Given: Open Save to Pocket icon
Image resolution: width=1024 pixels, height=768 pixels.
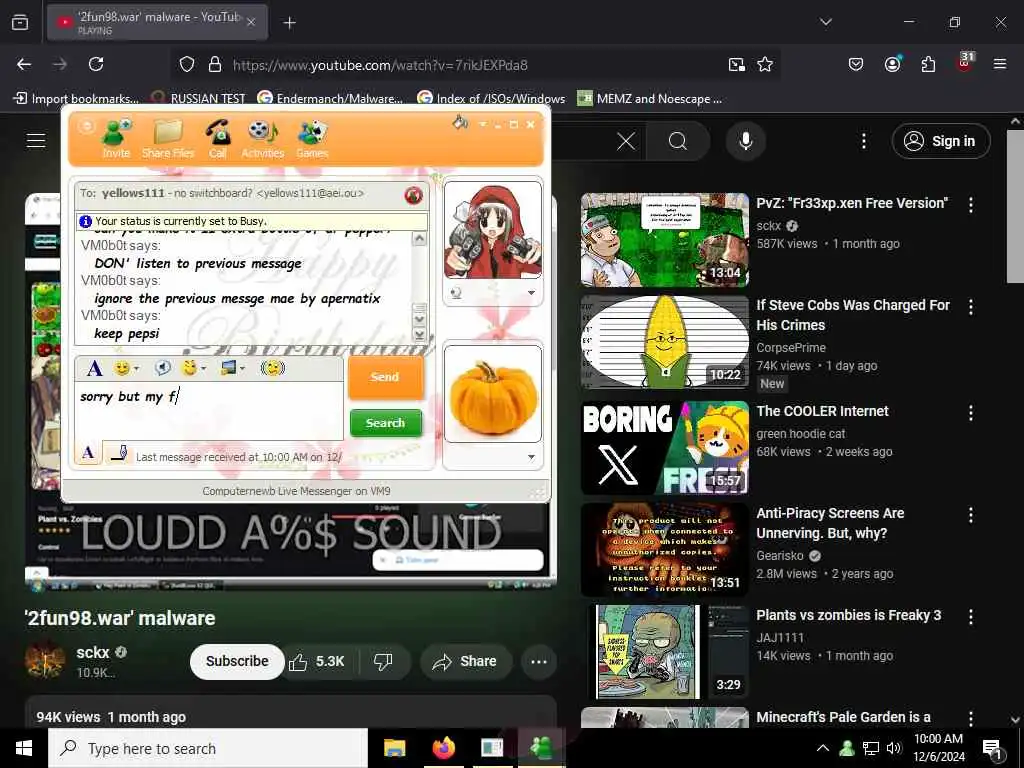Looking at the screenshot, I should (856, 64).
